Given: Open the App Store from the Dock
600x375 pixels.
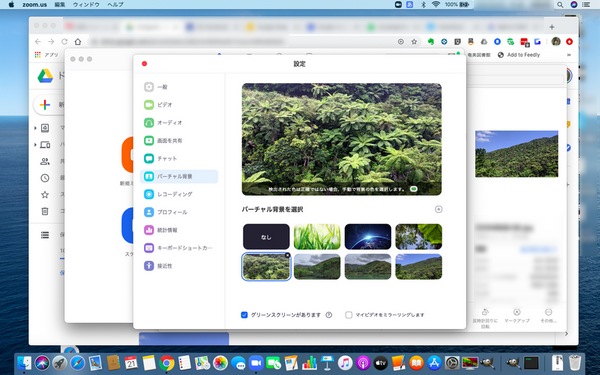Looking at the screenshot, I should point(434,363).
